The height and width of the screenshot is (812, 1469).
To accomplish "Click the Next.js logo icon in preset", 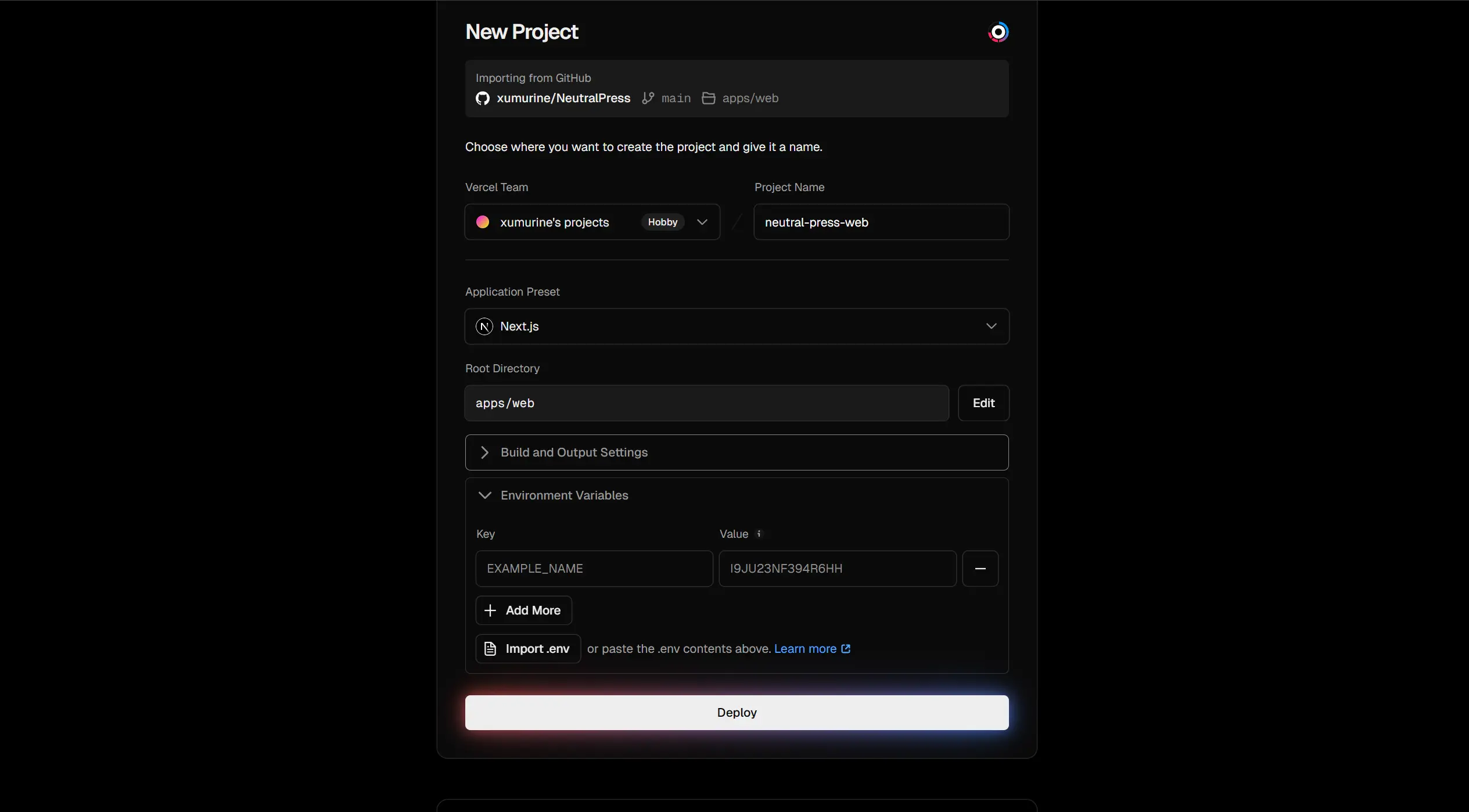I will 484,326.
